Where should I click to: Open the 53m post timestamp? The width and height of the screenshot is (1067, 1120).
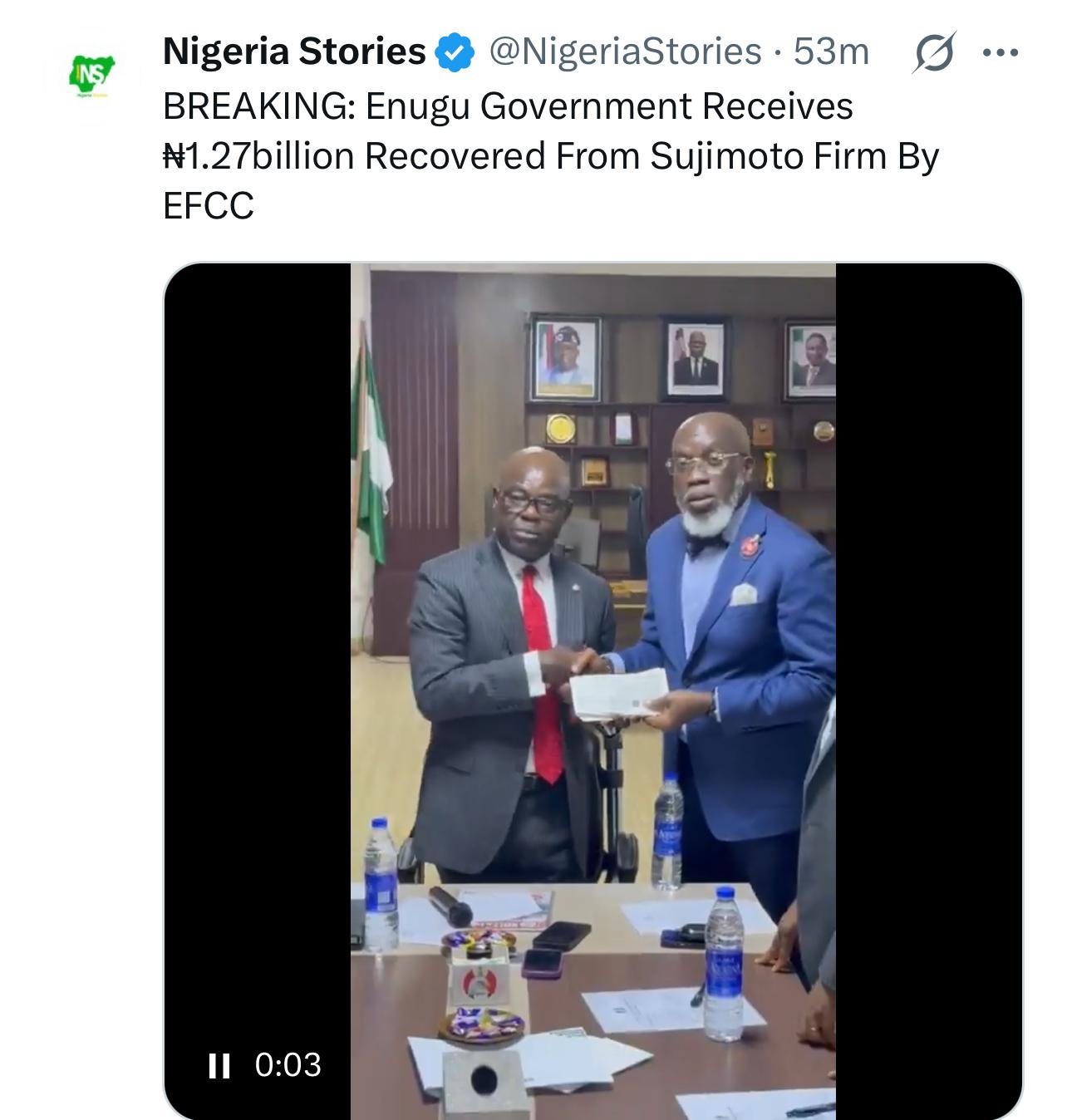tap(831, 52)
